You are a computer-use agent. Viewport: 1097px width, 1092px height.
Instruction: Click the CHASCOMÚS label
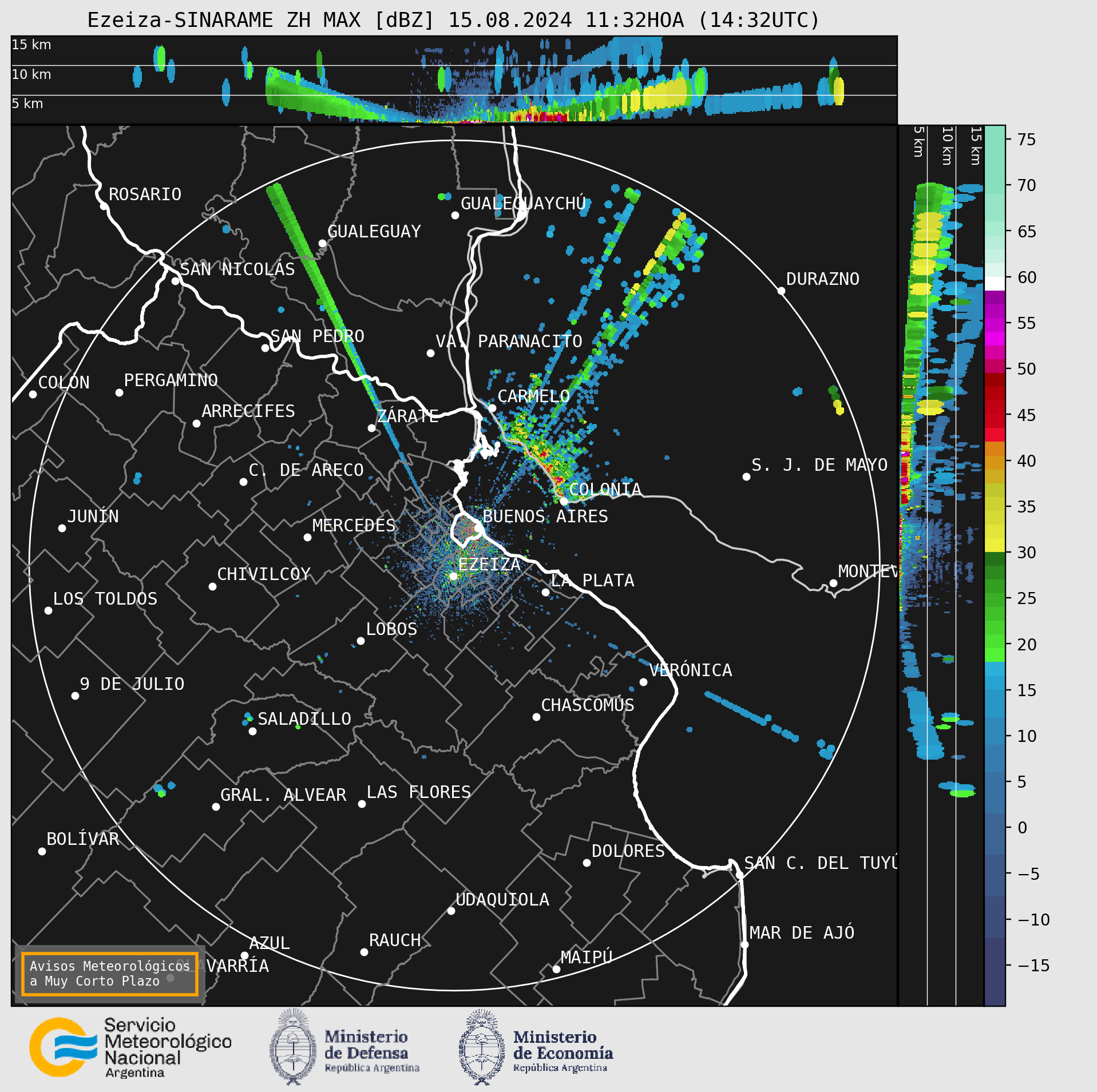[588, 705]
